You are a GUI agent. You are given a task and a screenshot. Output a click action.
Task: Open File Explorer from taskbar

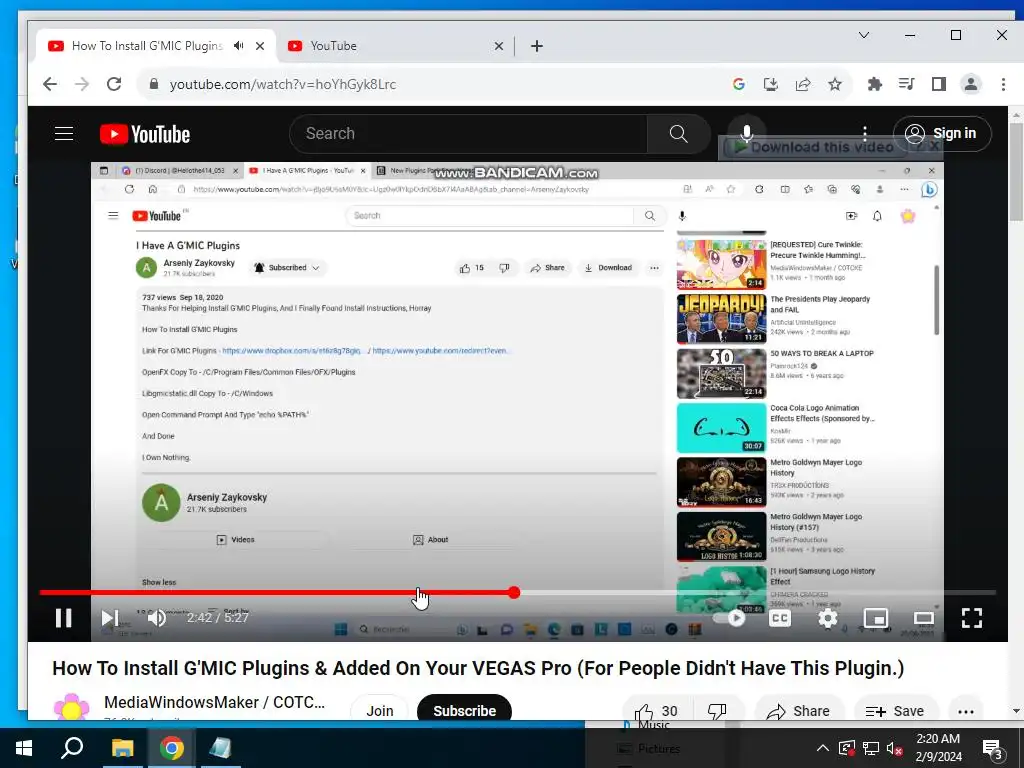click(x=122, y=748)
